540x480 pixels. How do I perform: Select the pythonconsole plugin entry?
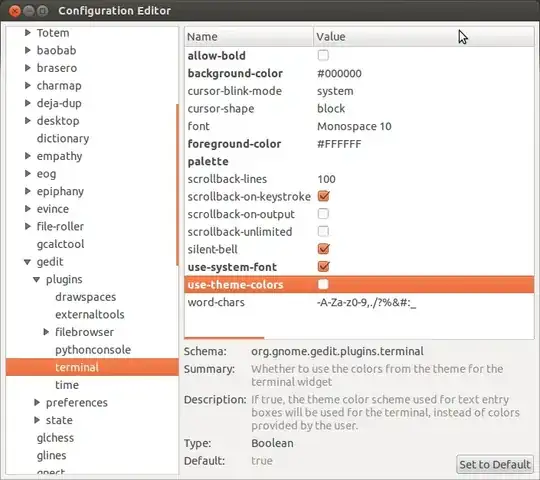pos(93,350)
